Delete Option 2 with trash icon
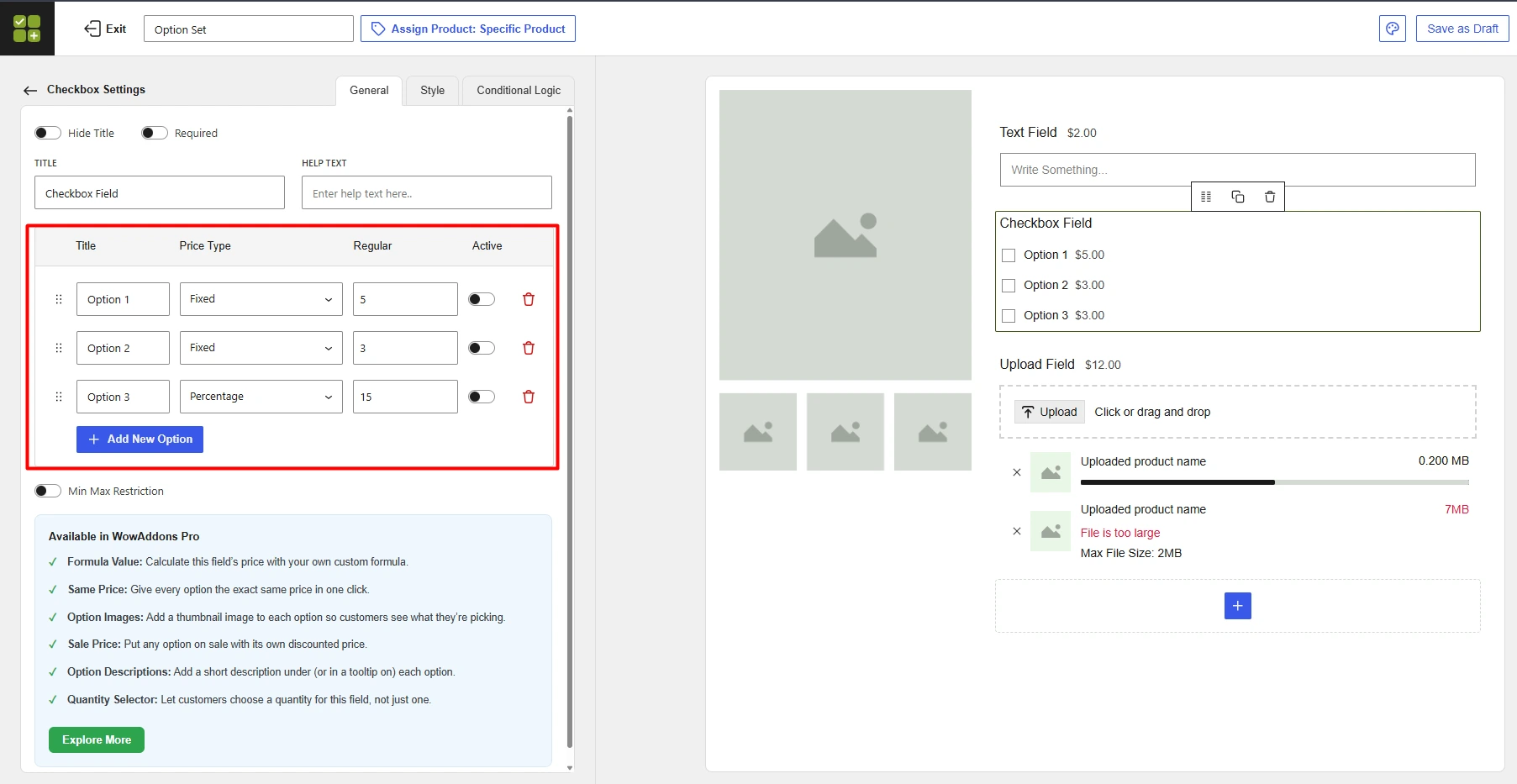Image resolution: width=1517 pixels, height=784 pixels. [529, 348]
